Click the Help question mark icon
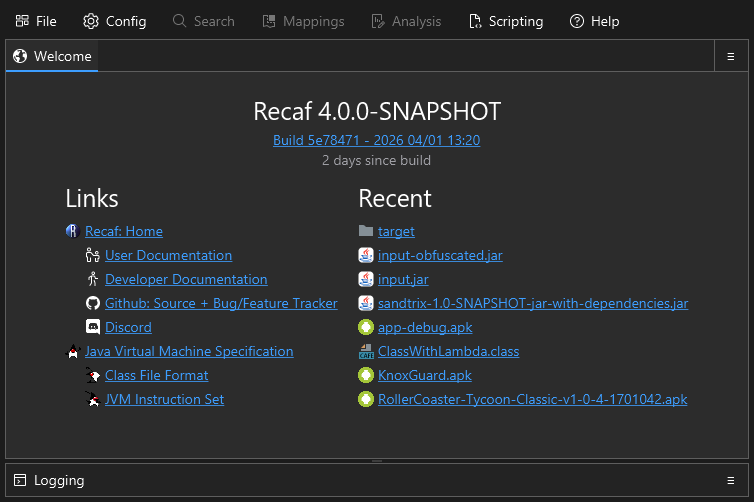Image resolution: width=754 pixels, height=502 pixels. pyautogui.click(x=577, y=21)
